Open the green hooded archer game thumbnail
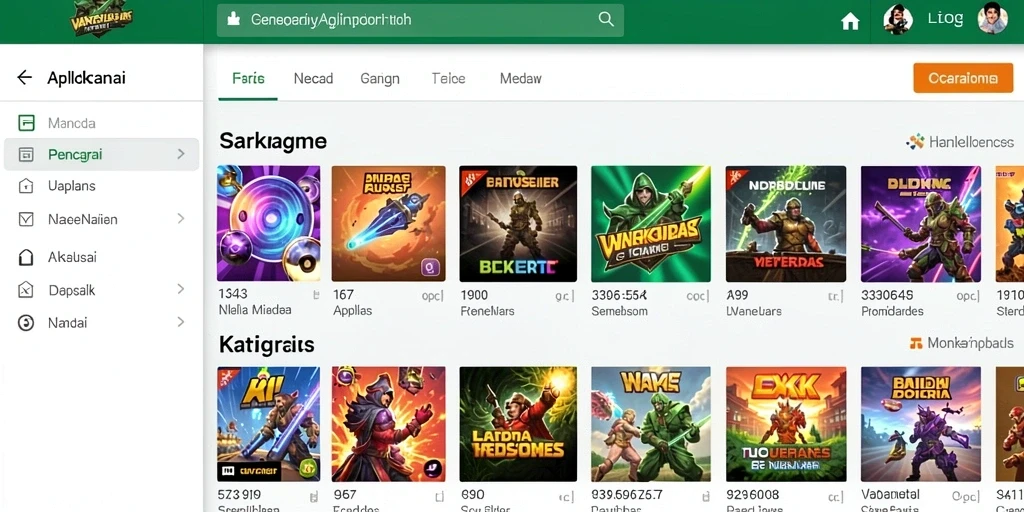This screenshot has width=1024, height=512. (x=650, y=223)
